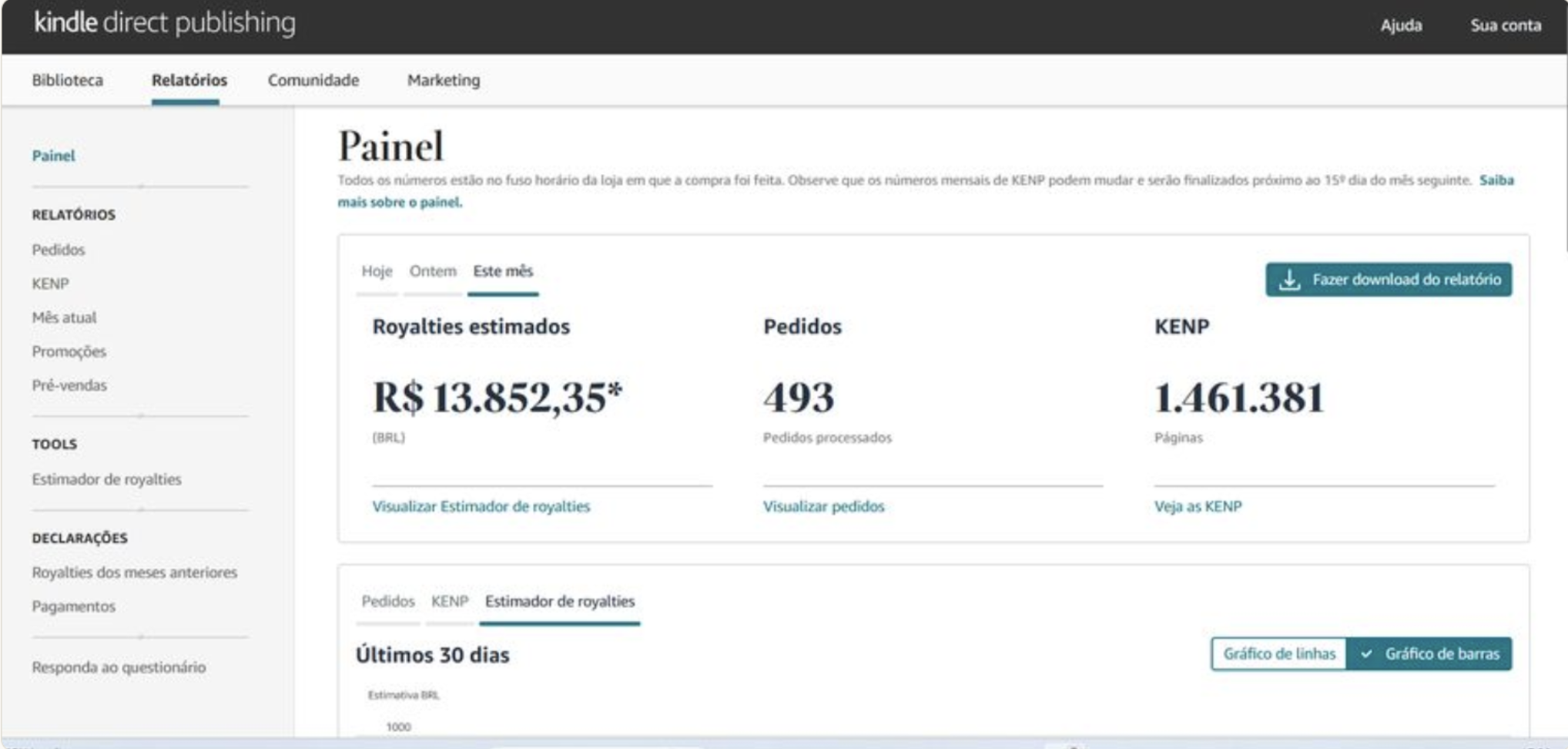Open the Pedidos report in sidebar

coord(59,250)
